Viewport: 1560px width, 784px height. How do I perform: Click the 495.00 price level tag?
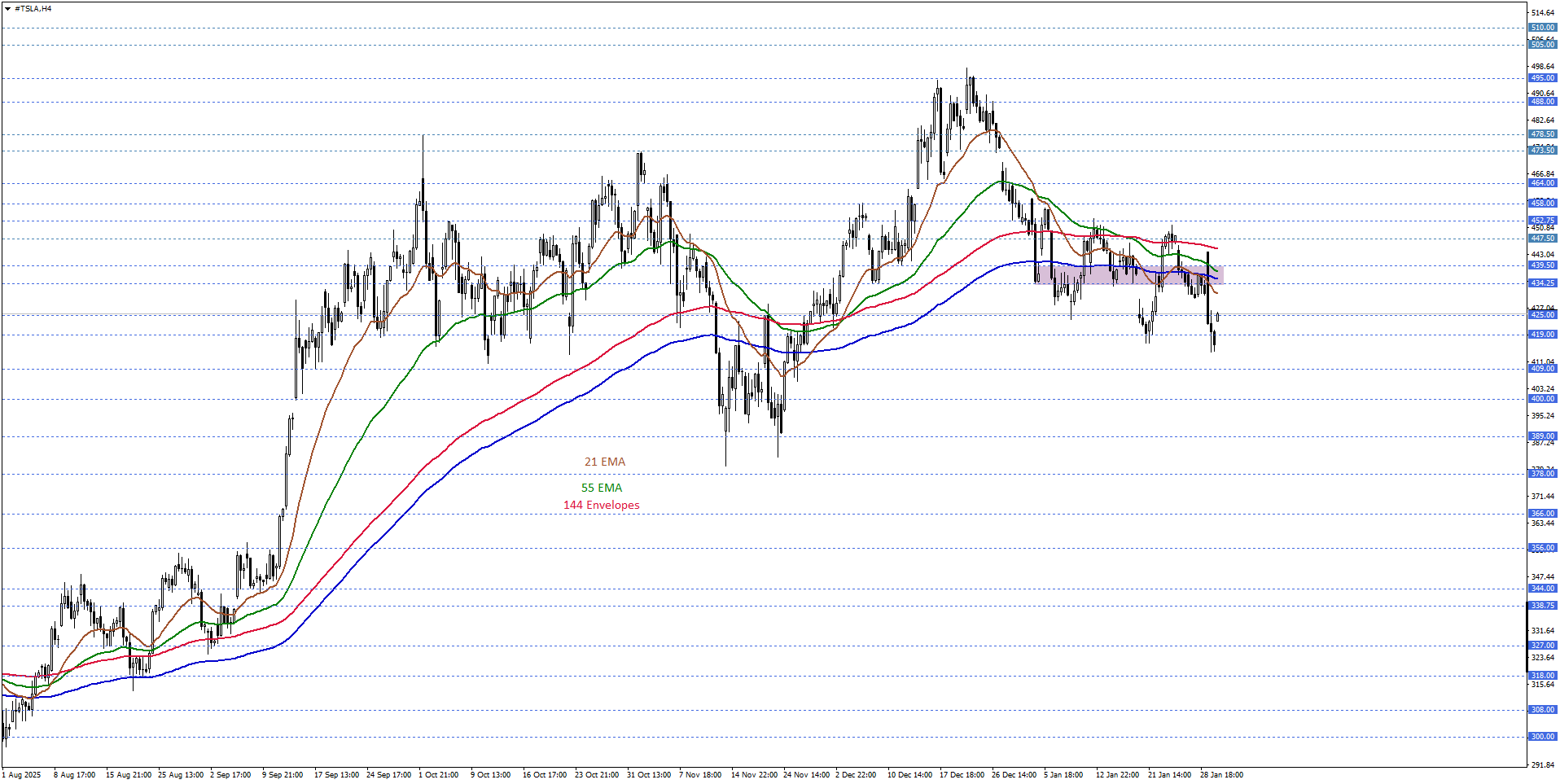pos(1542,78)
